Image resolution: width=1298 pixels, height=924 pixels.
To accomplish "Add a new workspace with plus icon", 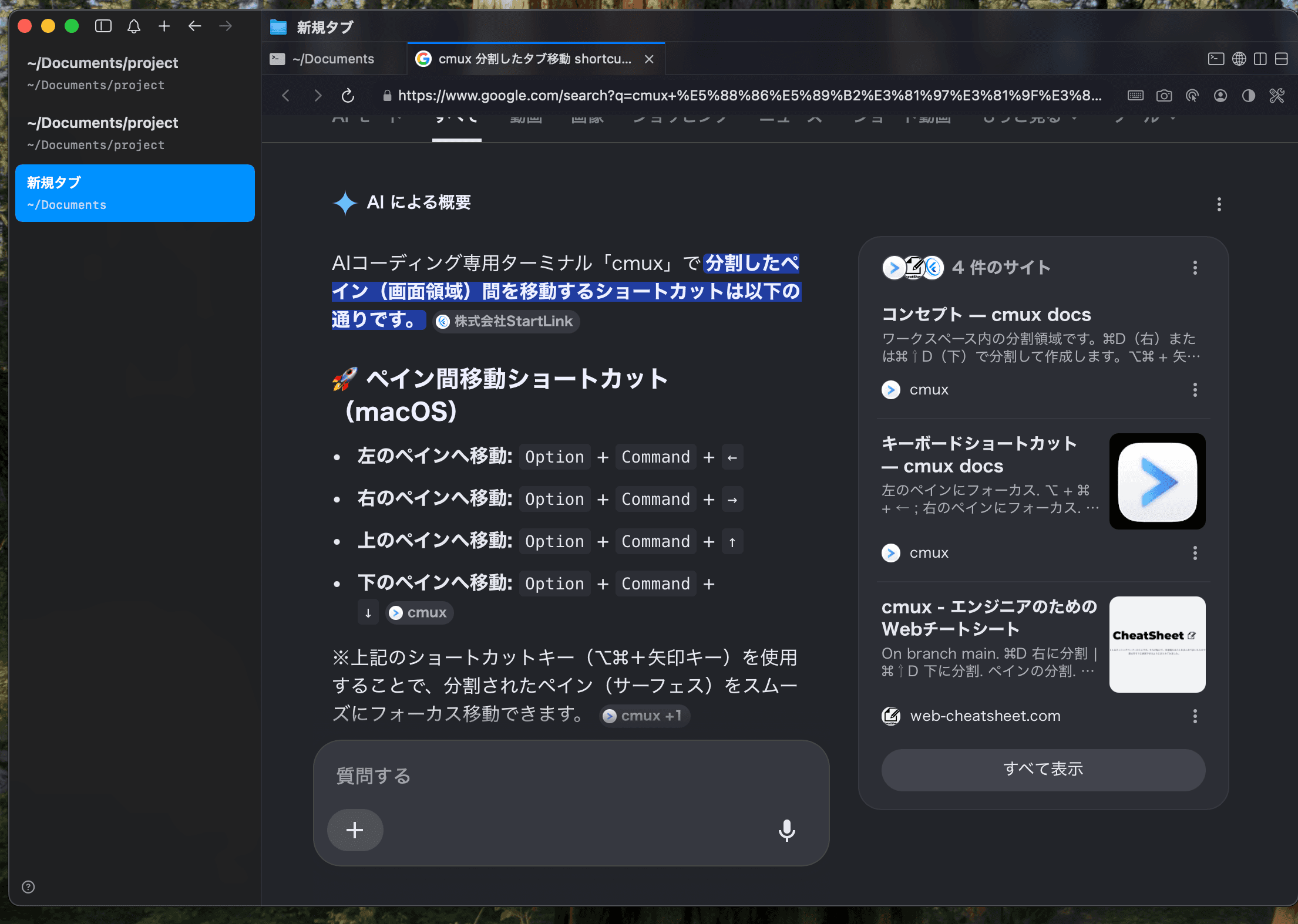I will click(164, 26).
